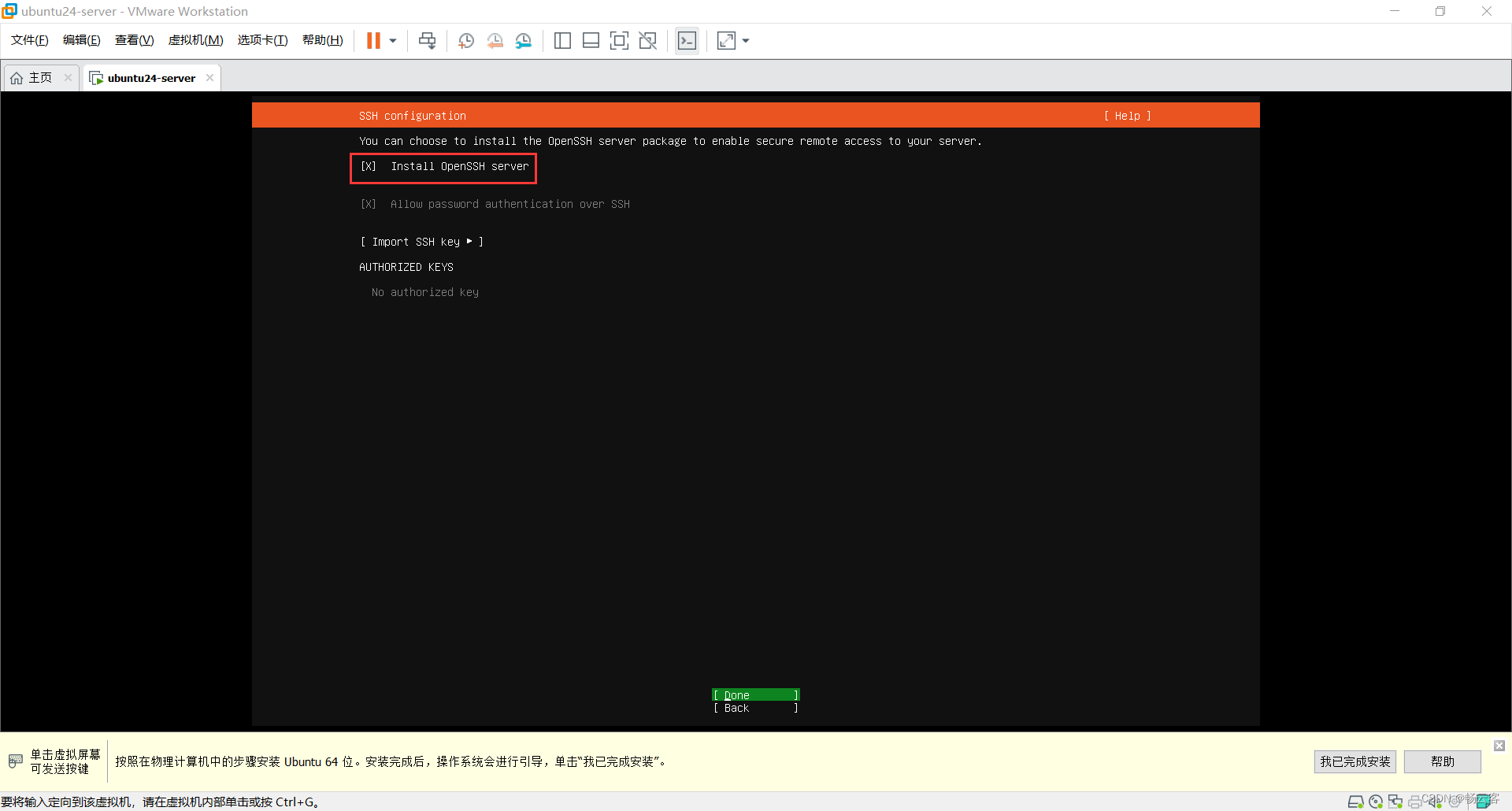
Task: Close the 主页 tab
Action: point(68,77)
